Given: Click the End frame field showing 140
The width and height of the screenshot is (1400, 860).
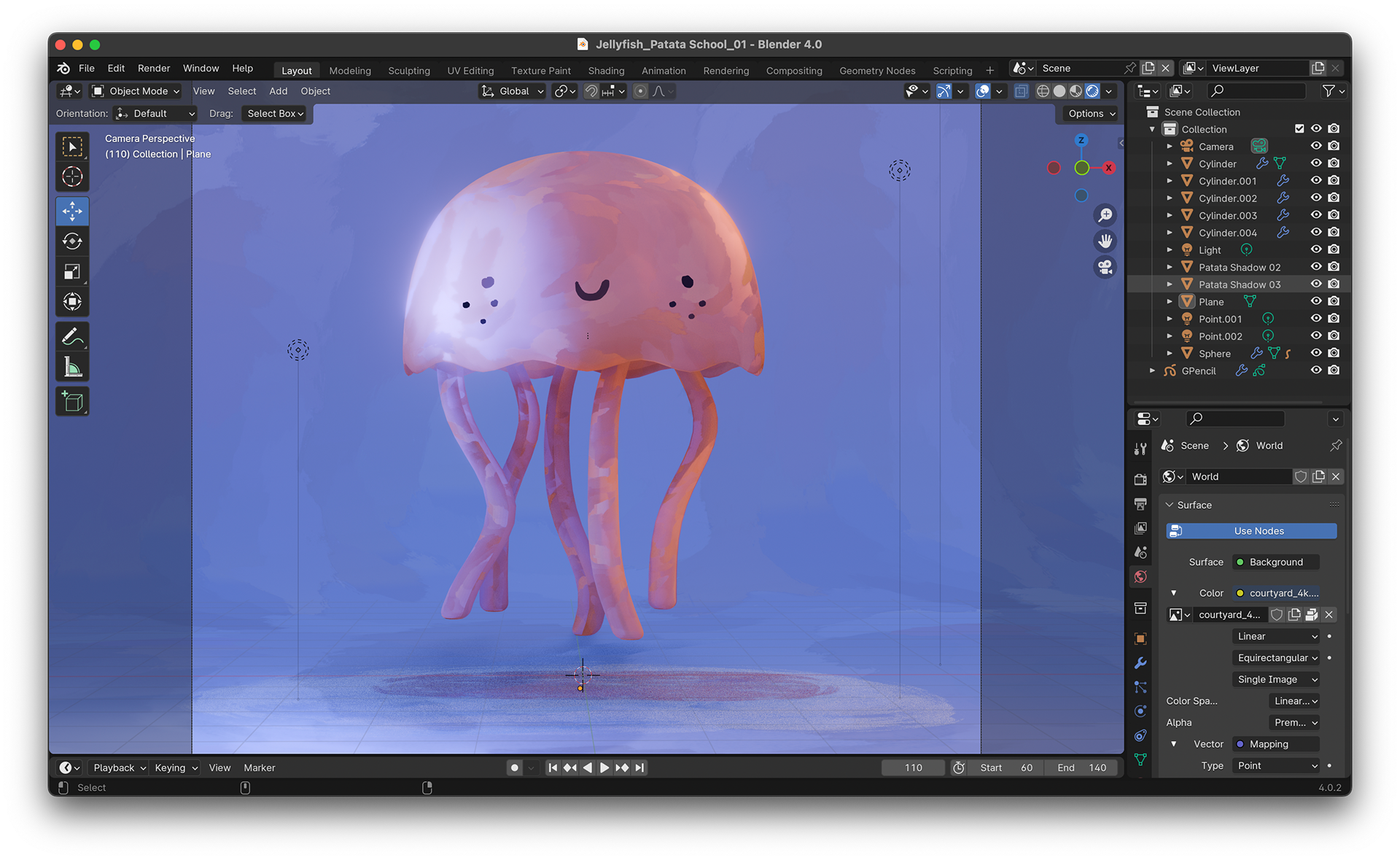Looking at the screenshot, I should coord(1081,767).
